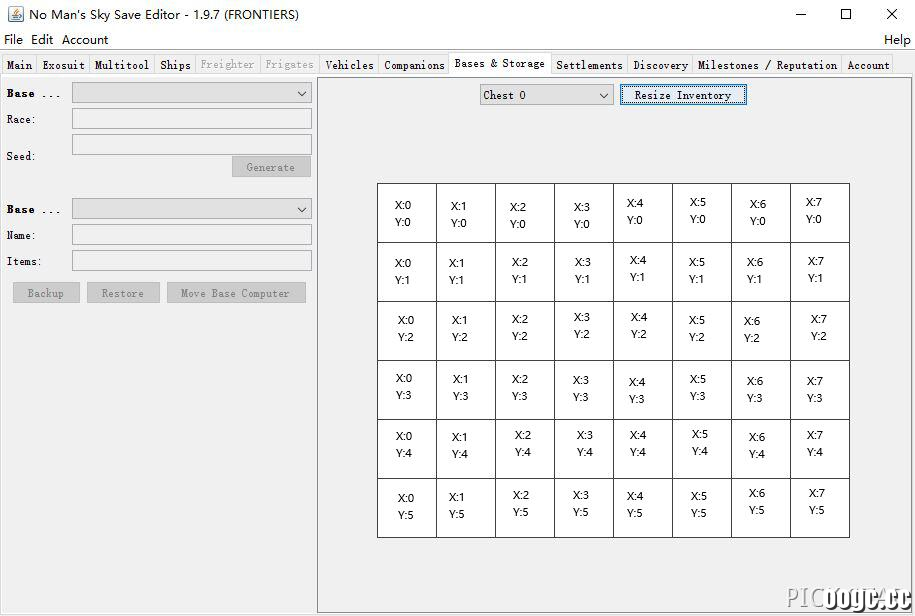Click the Resize Inventory button

(683, 95)
